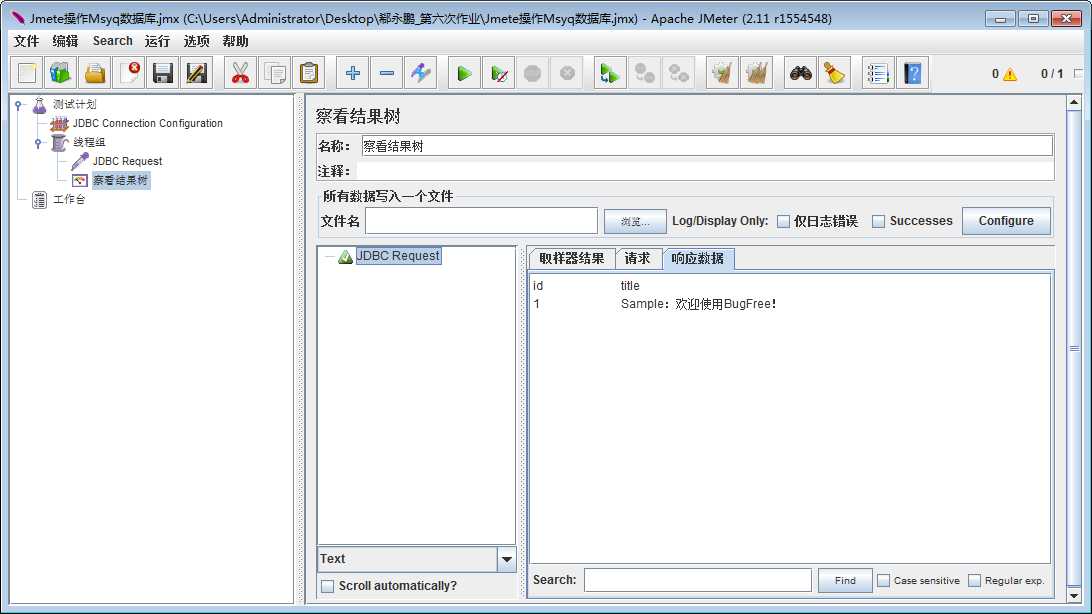Click the Search text field

coord(698,580)
